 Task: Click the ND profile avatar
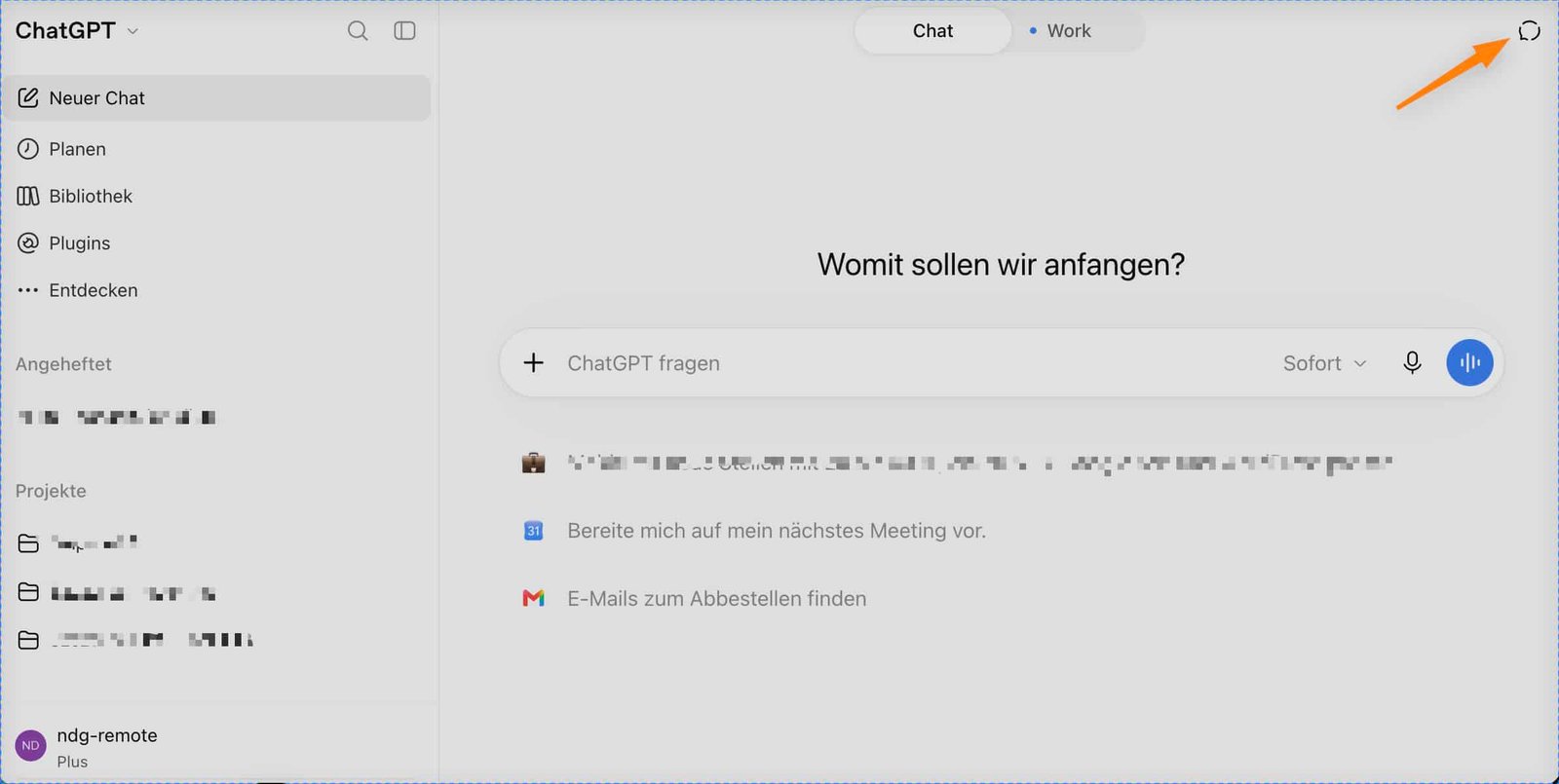(31, 746)
